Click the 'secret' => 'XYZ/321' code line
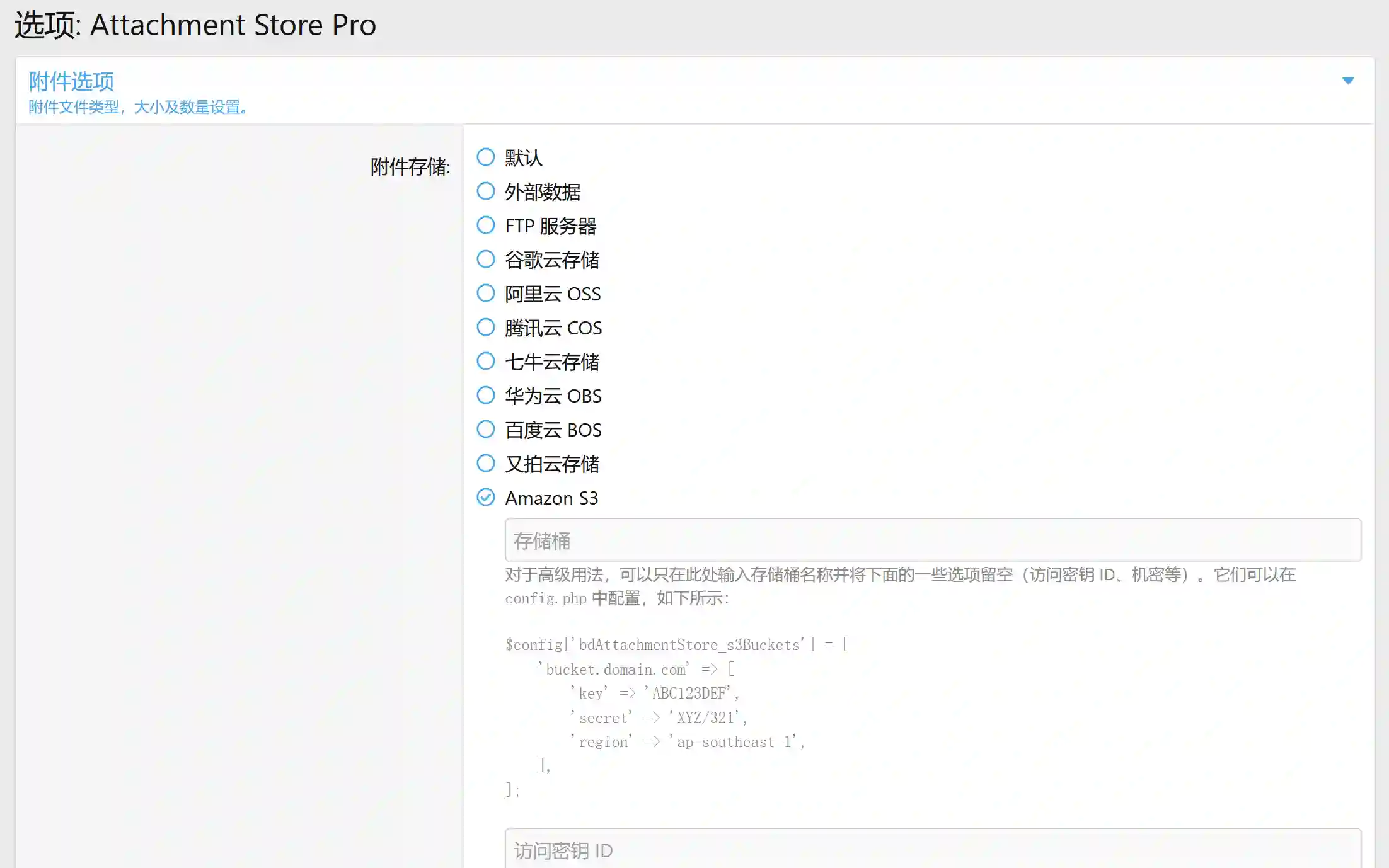Viewport: 1389px width, 868px height. click(659, 717)
